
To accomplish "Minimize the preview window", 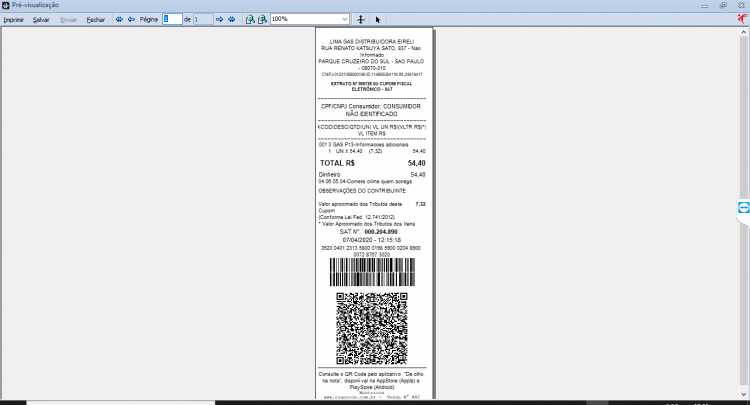I will [705, 6].
